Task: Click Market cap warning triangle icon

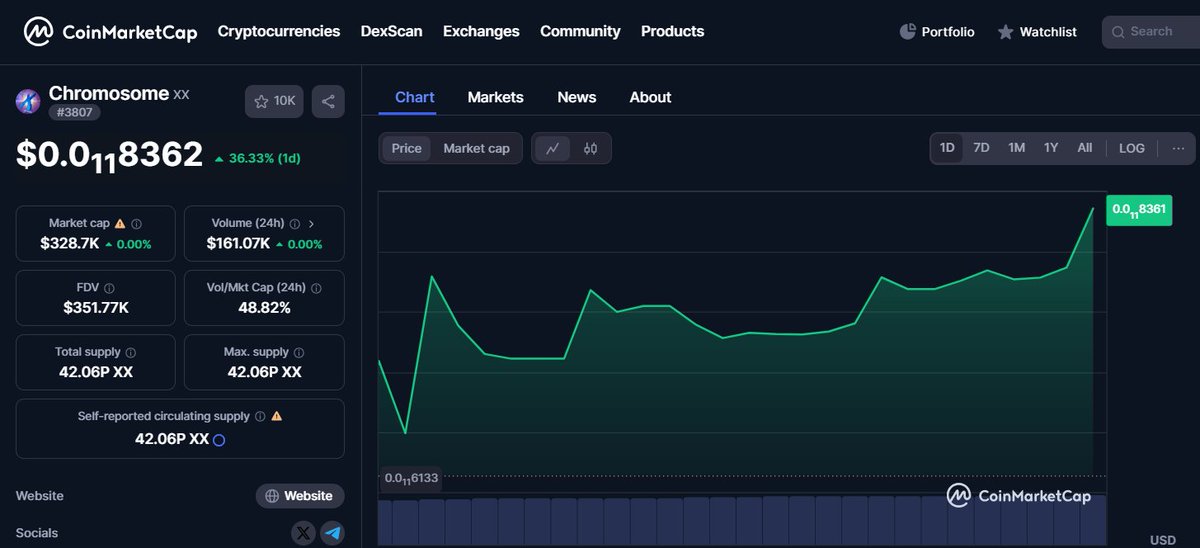Action: click(x=120, y=224)
